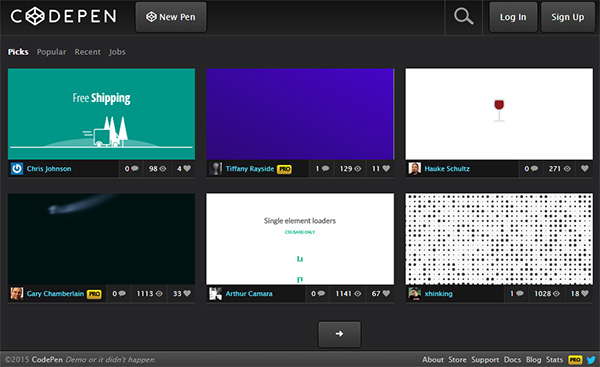The width and height of the screenshot is (600, 367).
Task: Click Gary Chamberlain pen's 1113 views icon
Action: coord(159,294)
